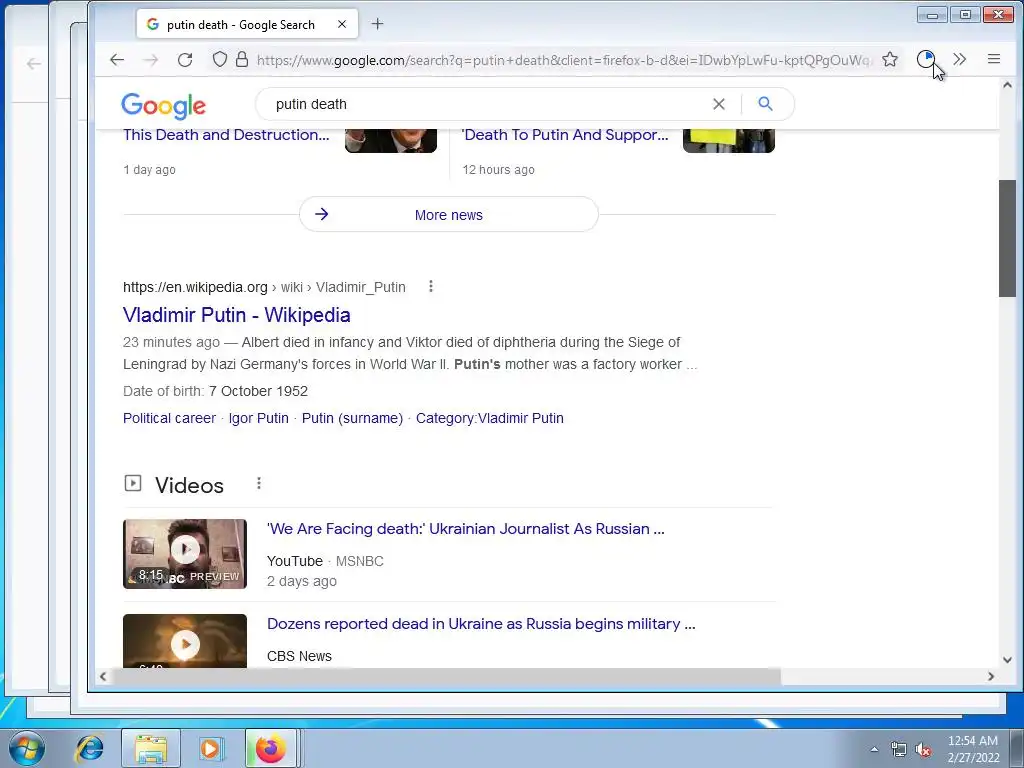Click the scroll down arrow of the page
The width and height of the screenshot is (1024, 768).
1007,660
